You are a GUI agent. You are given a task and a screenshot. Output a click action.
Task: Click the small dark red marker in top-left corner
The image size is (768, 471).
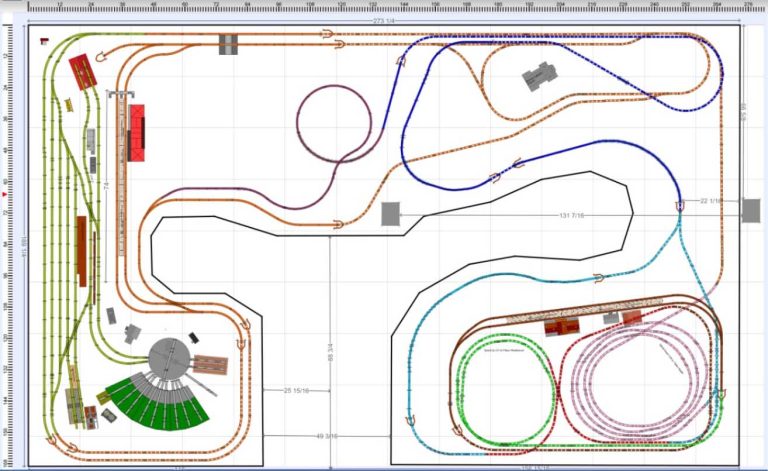[x=44, y=43]
